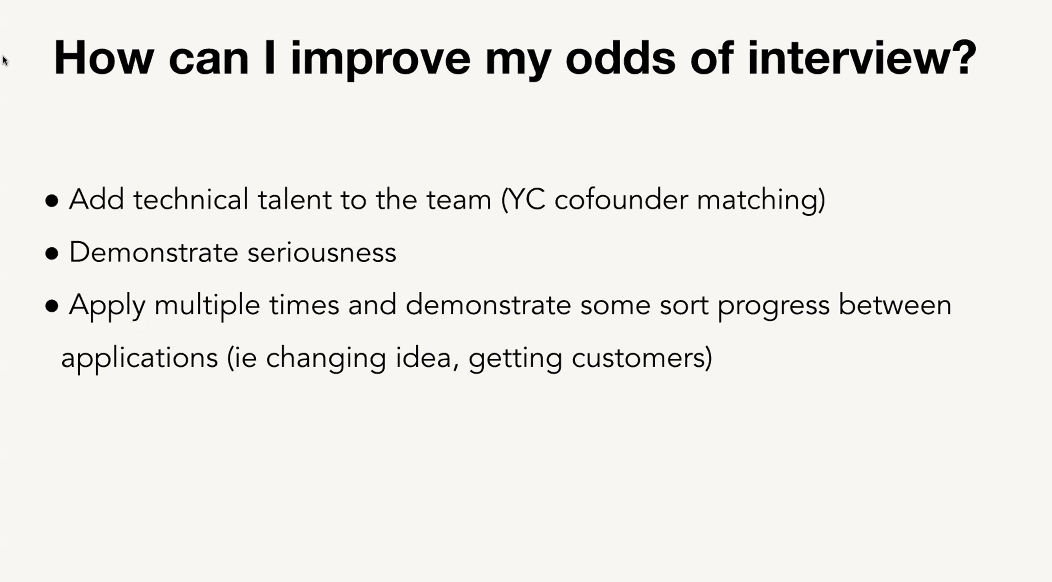
Task: Click the word 'How' in the title
Action: click(x=104, y=57)
